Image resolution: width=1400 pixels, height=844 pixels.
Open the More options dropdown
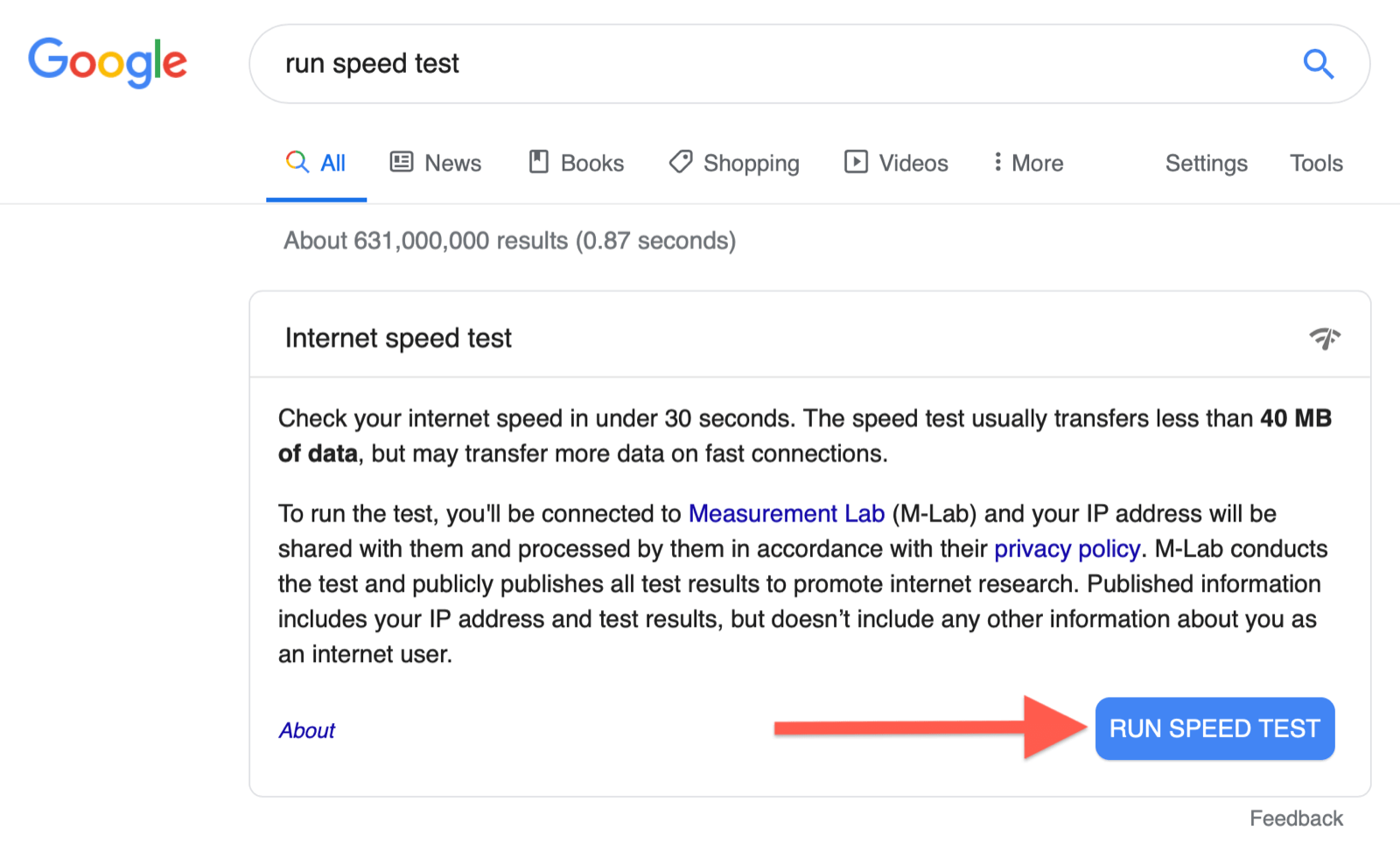1028,163
